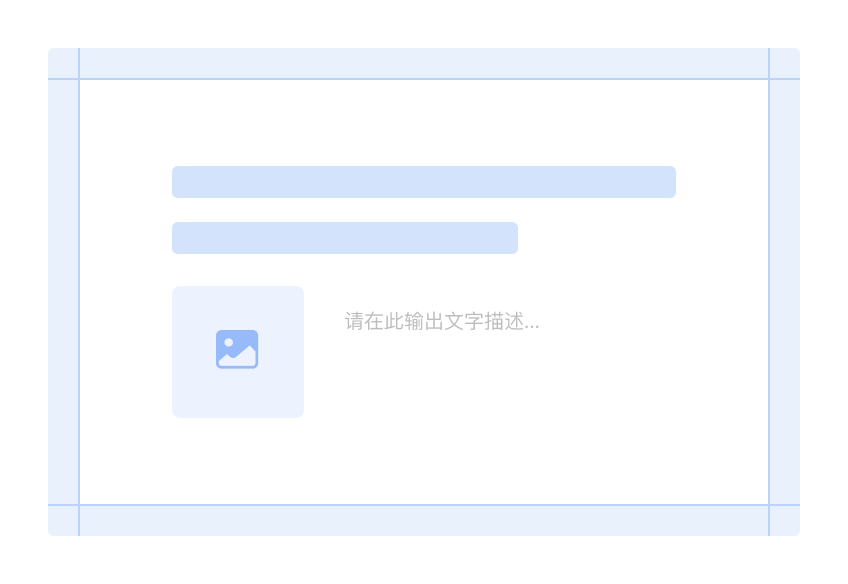Select the shorter blue subtitle bar
The height and width of the screenshot is (584, 848).
[x=345, y=238]
